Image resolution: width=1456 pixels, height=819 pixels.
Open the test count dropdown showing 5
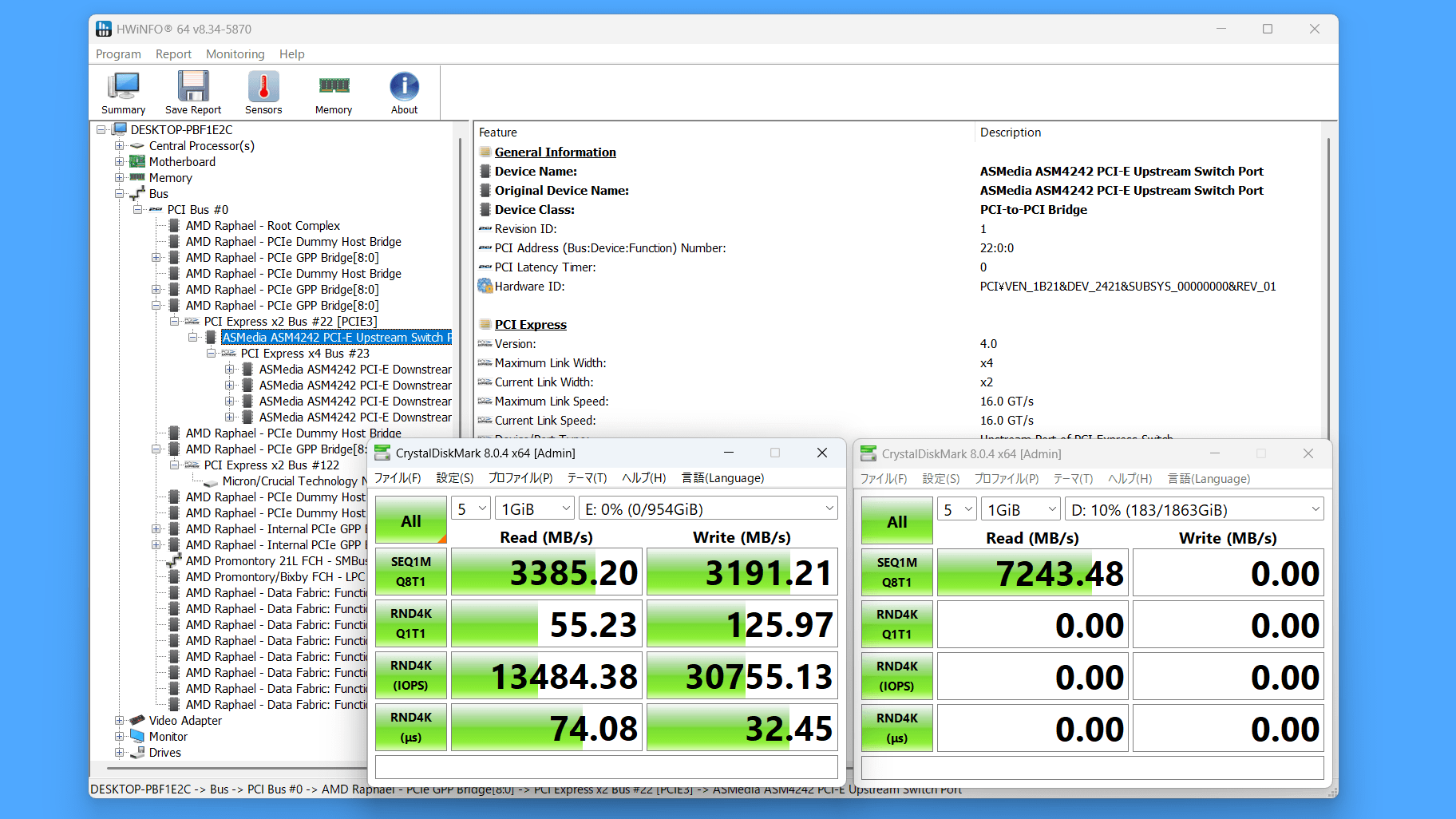click(x=471, y=508)
